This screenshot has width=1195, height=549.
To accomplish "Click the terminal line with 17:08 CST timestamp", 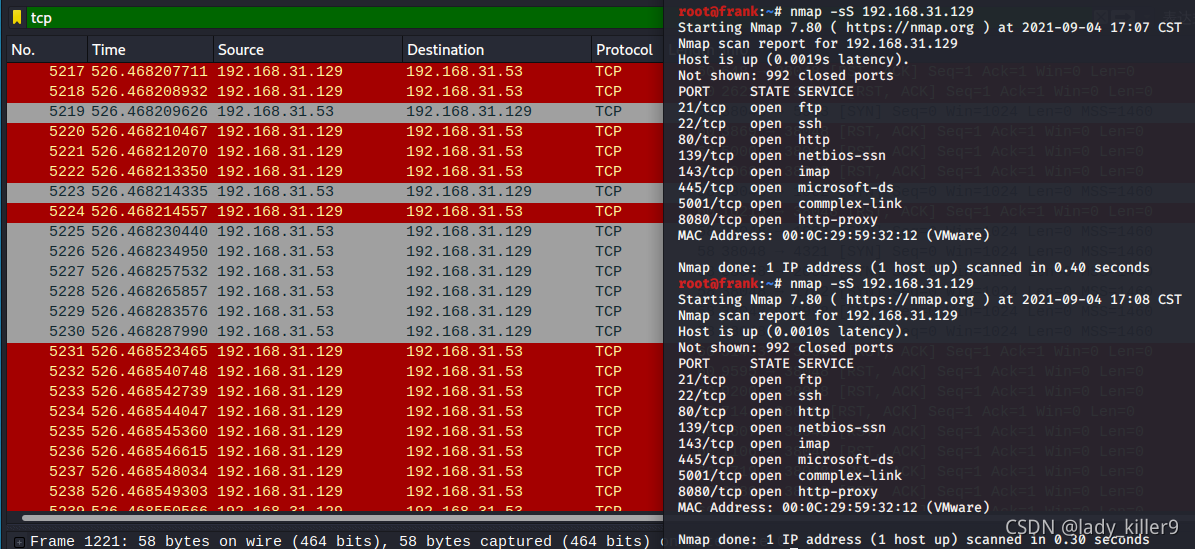I will tap(930, 300).
